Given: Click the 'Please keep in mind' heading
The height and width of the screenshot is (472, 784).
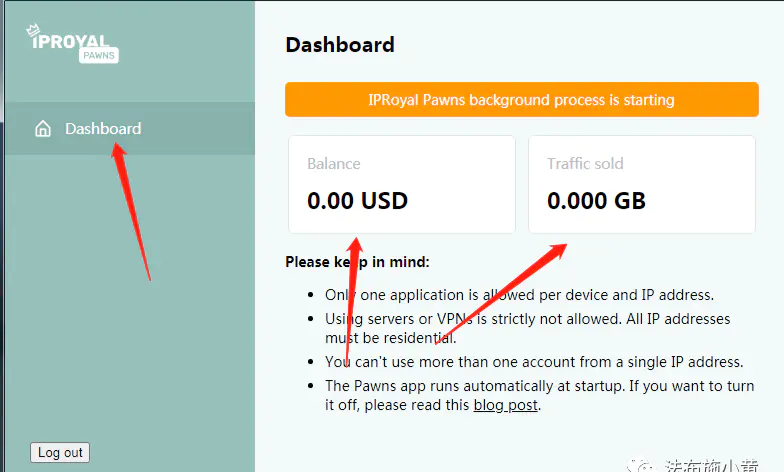Looking at the screenshot, I should (357, 262).
